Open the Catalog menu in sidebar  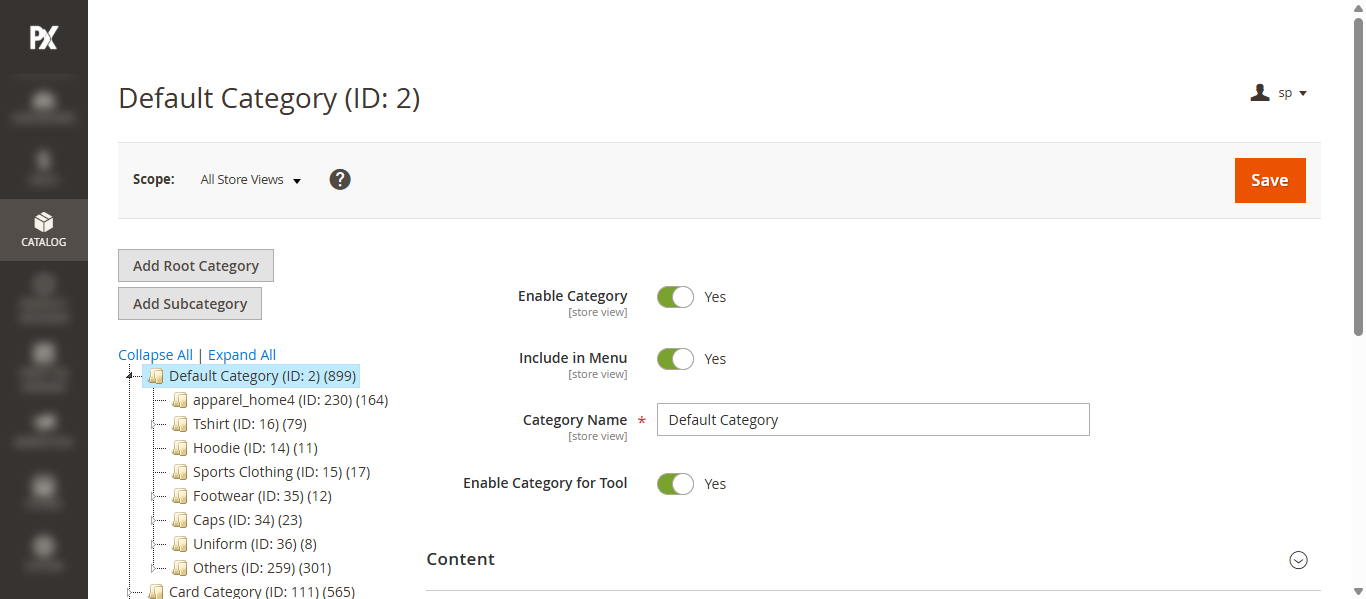[44, 230]
